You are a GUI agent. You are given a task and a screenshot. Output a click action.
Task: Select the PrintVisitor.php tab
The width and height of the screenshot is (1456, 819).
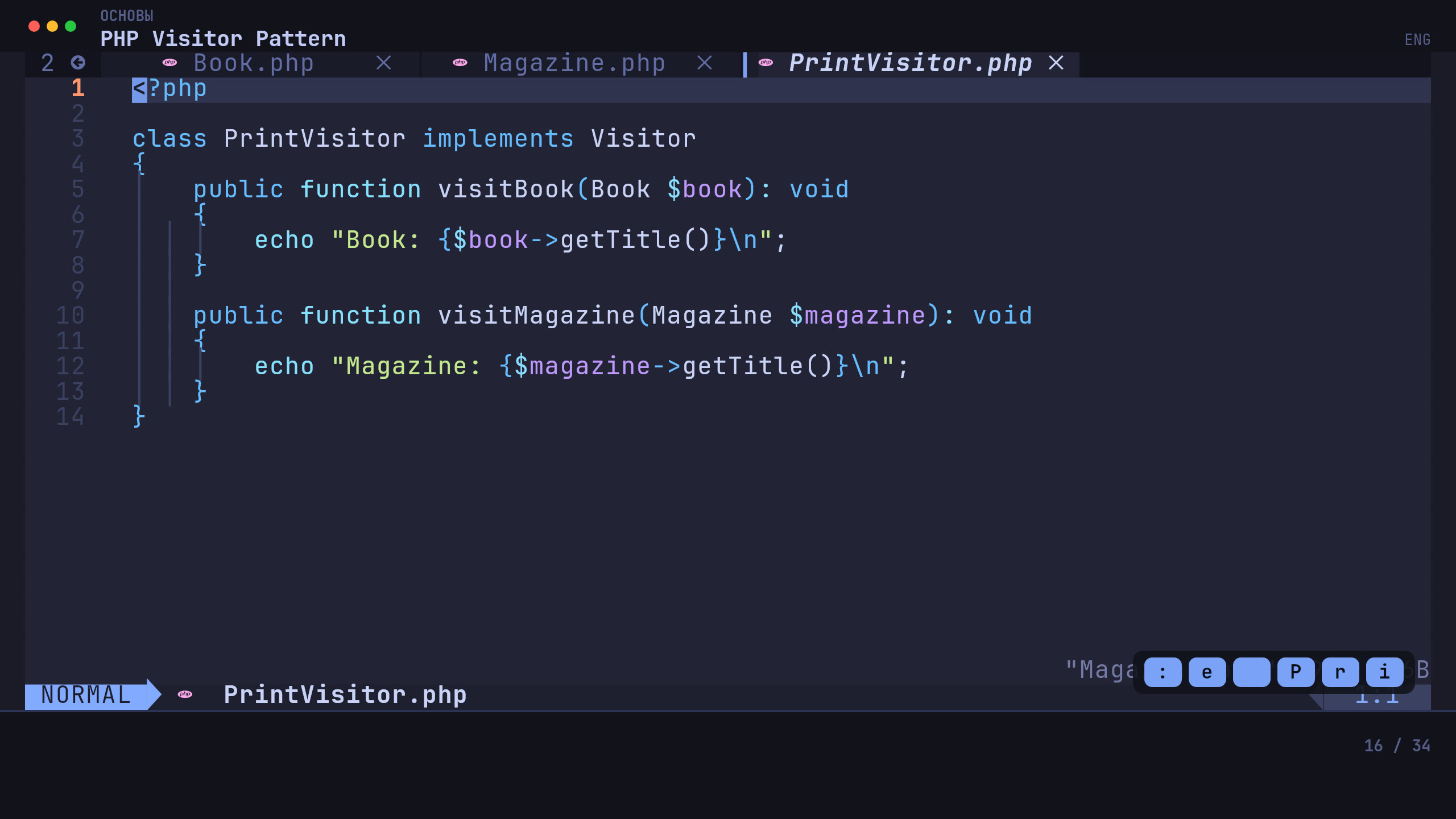[911, 63]
